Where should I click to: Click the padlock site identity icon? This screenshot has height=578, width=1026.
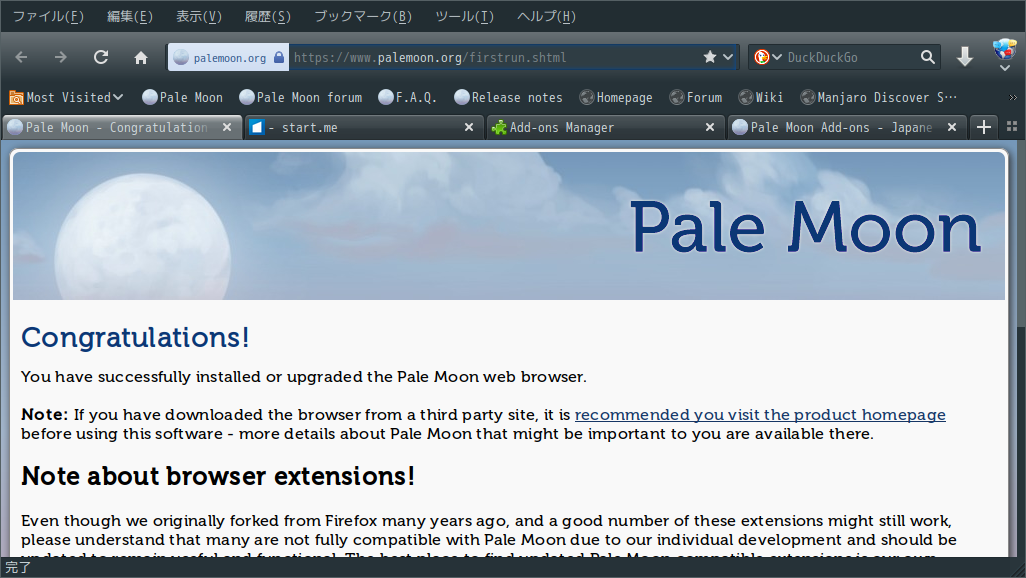[x=279, y=58]
